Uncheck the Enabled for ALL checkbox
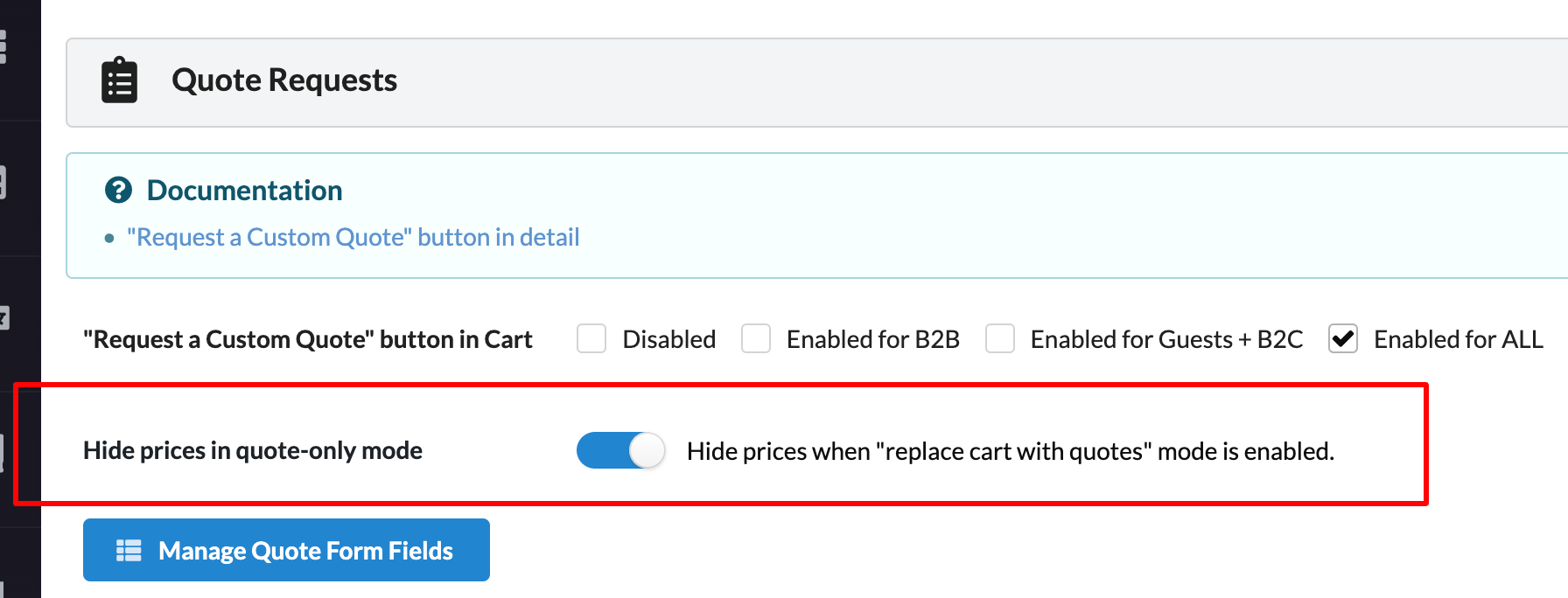The image size is (1568, 598). click(x=1343, y=338)
